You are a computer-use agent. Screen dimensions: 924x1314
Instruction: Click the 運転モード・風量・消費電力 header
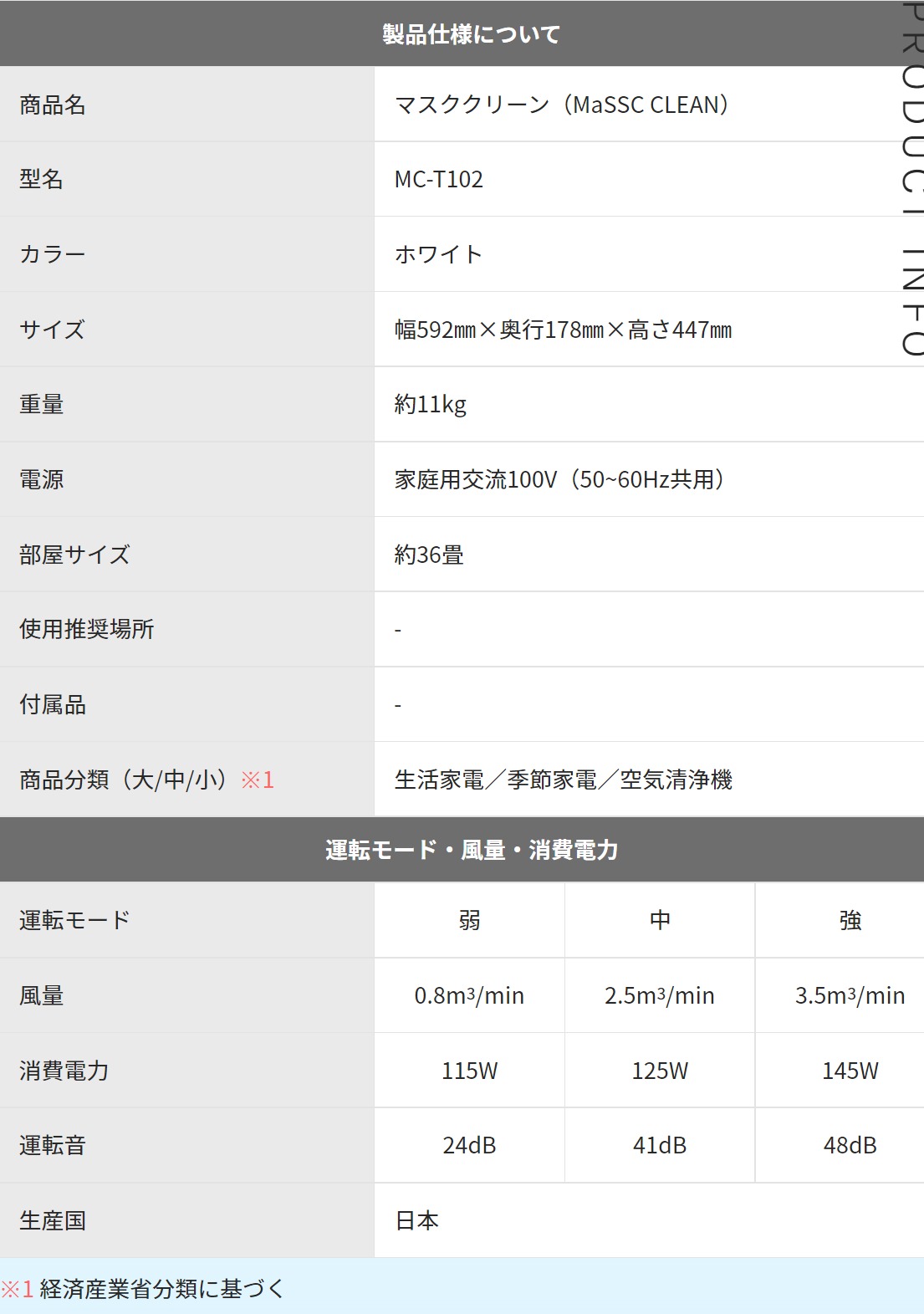(472, 850)
